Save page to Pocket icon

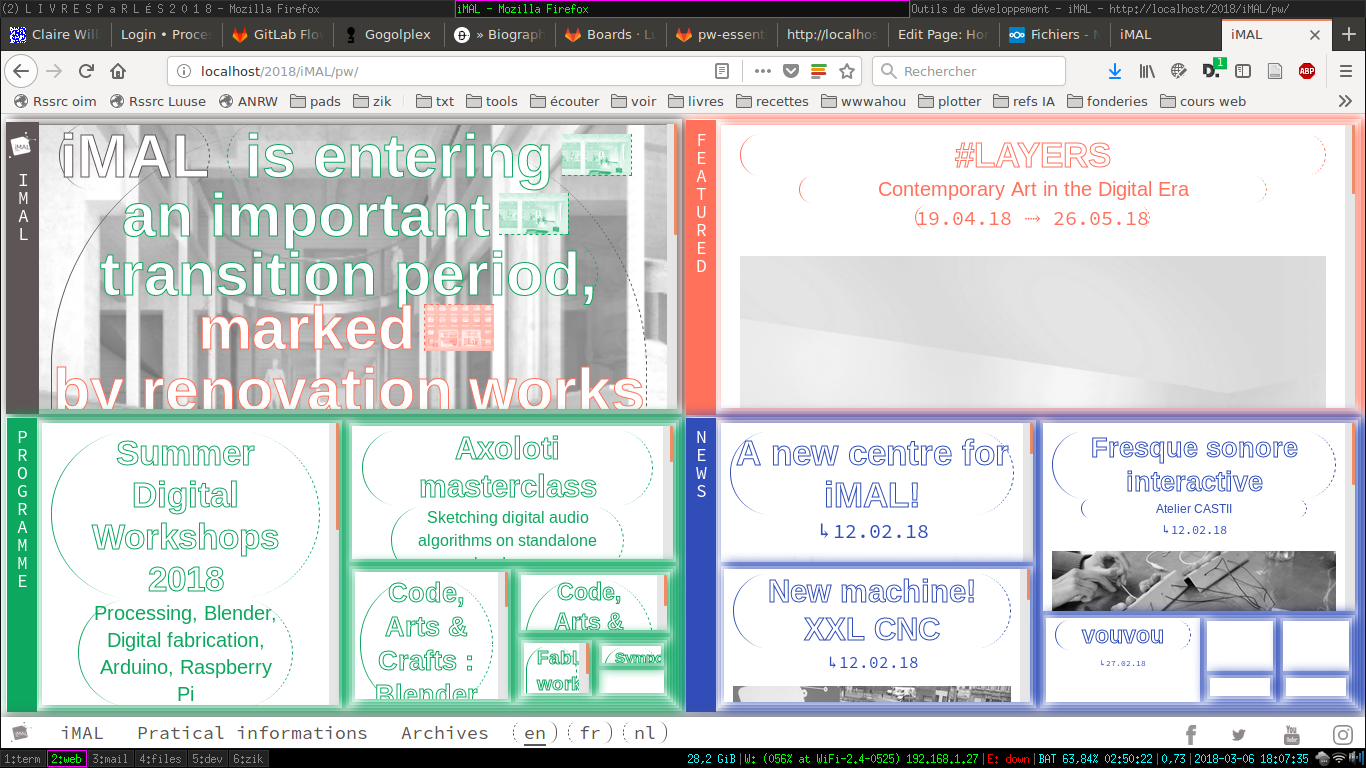791,71
